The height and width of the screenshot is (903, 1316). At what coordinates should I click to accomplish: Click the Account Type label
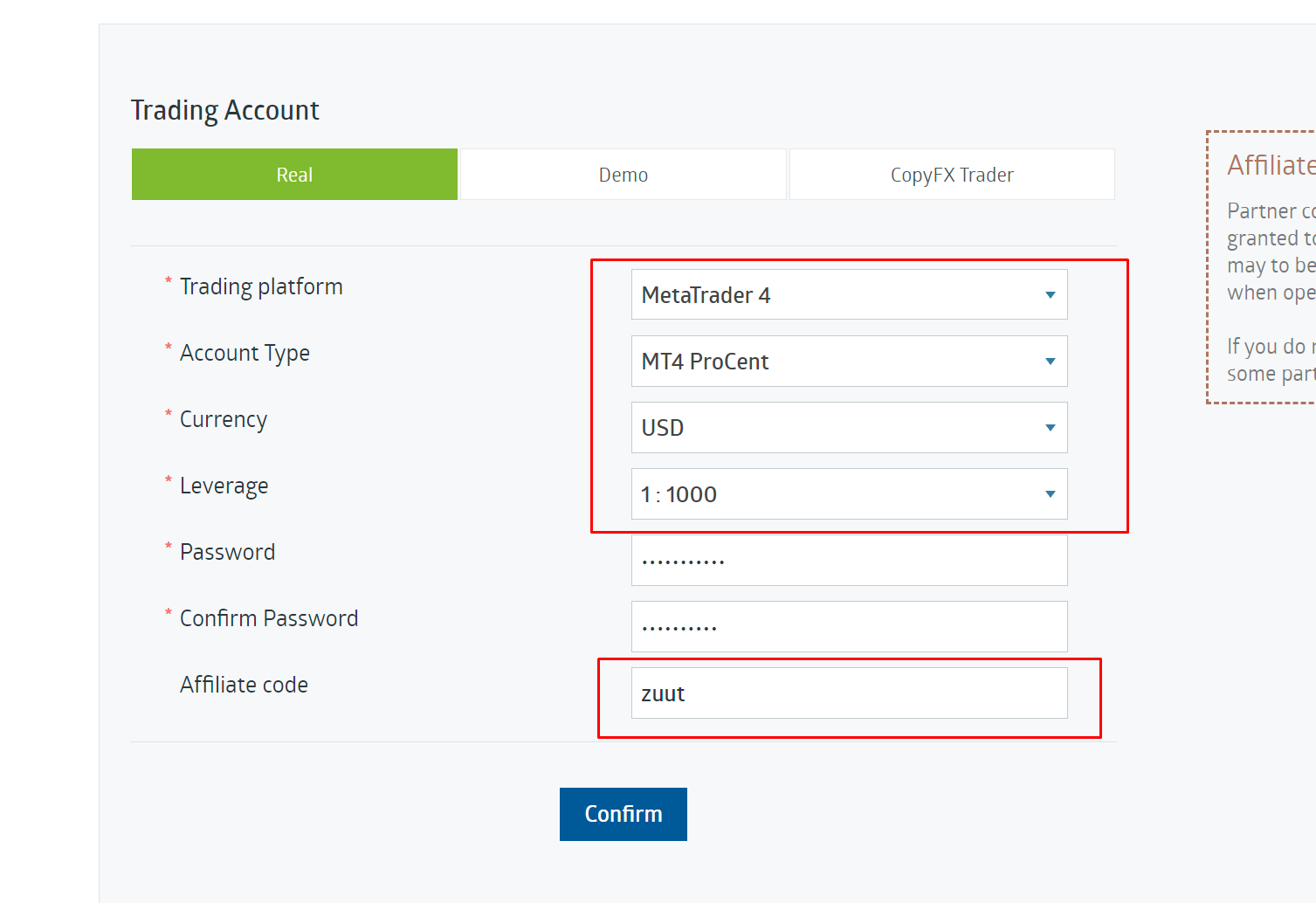coord(245,353)
